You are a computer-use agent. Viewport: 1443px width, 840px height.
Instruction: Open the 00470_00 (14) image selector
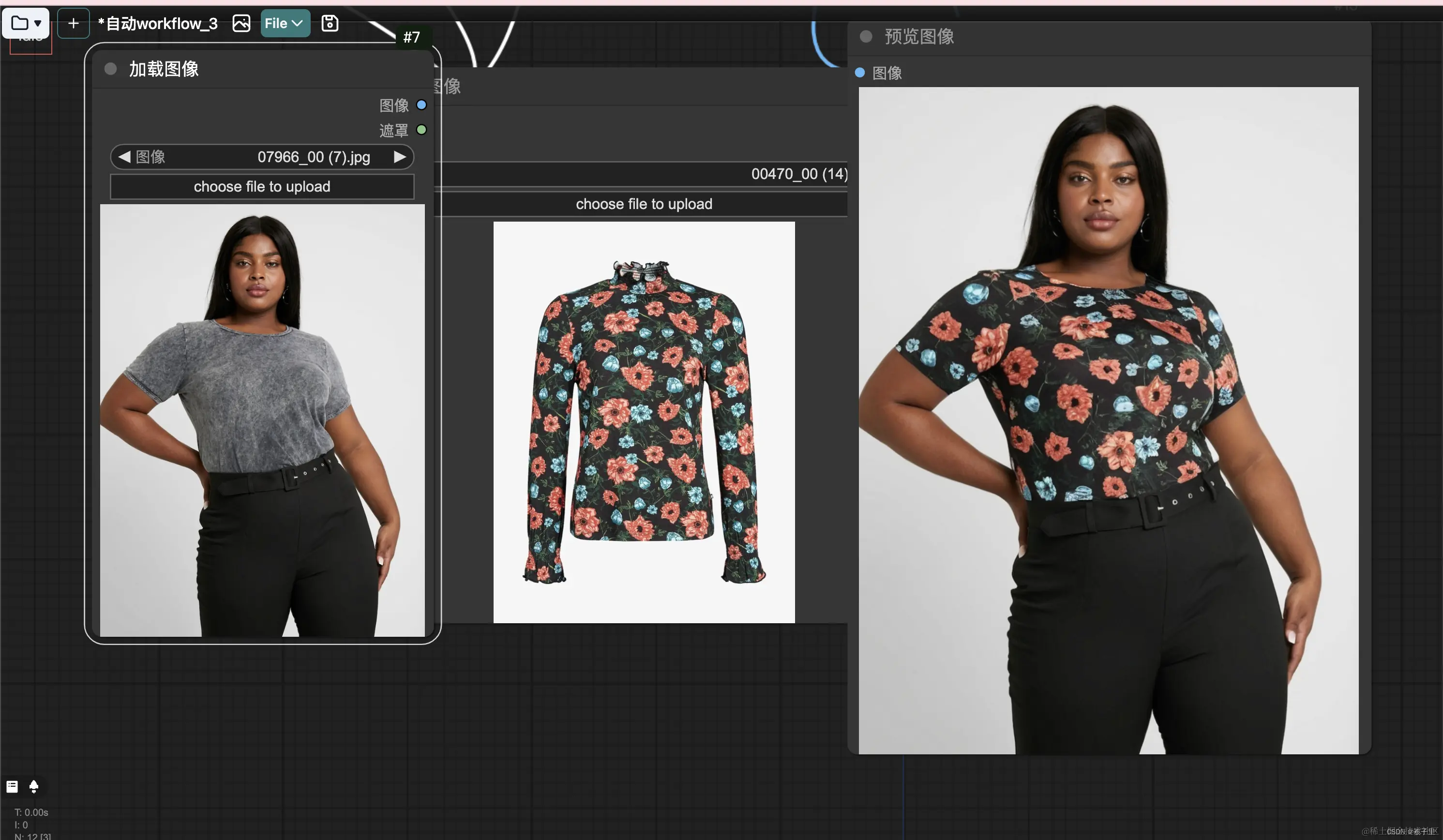tap(798, 174)
